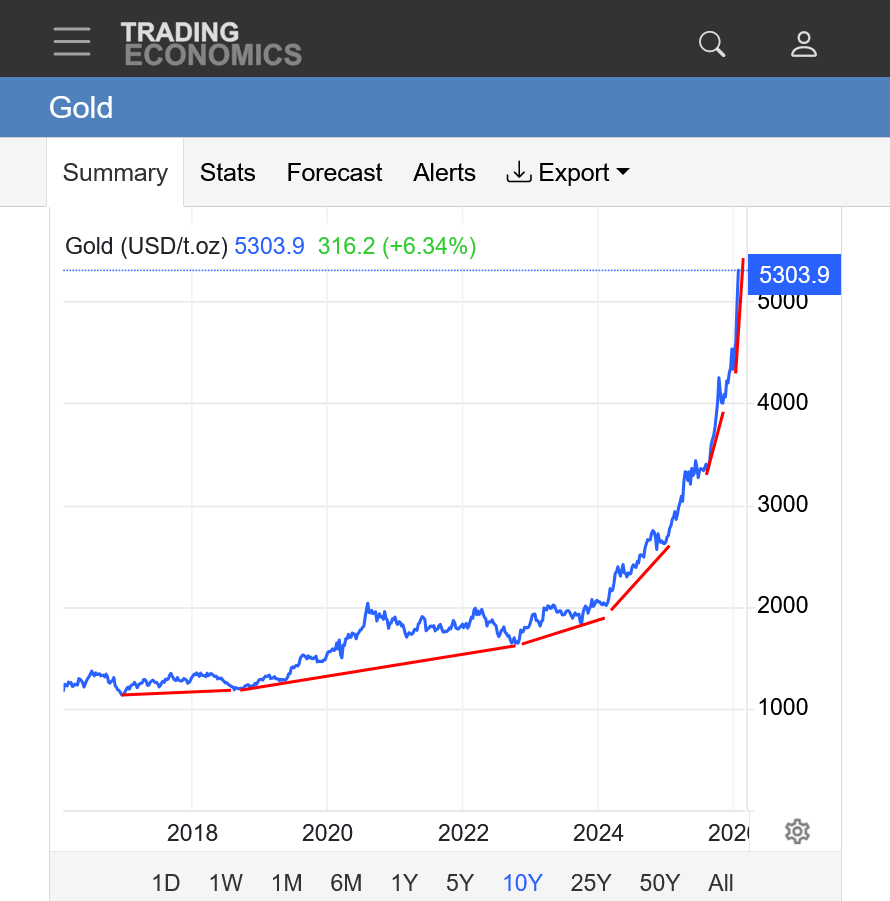The image size is (890, 901).
Task: Click the 5303.9 current price label
Action: [794, 274]
